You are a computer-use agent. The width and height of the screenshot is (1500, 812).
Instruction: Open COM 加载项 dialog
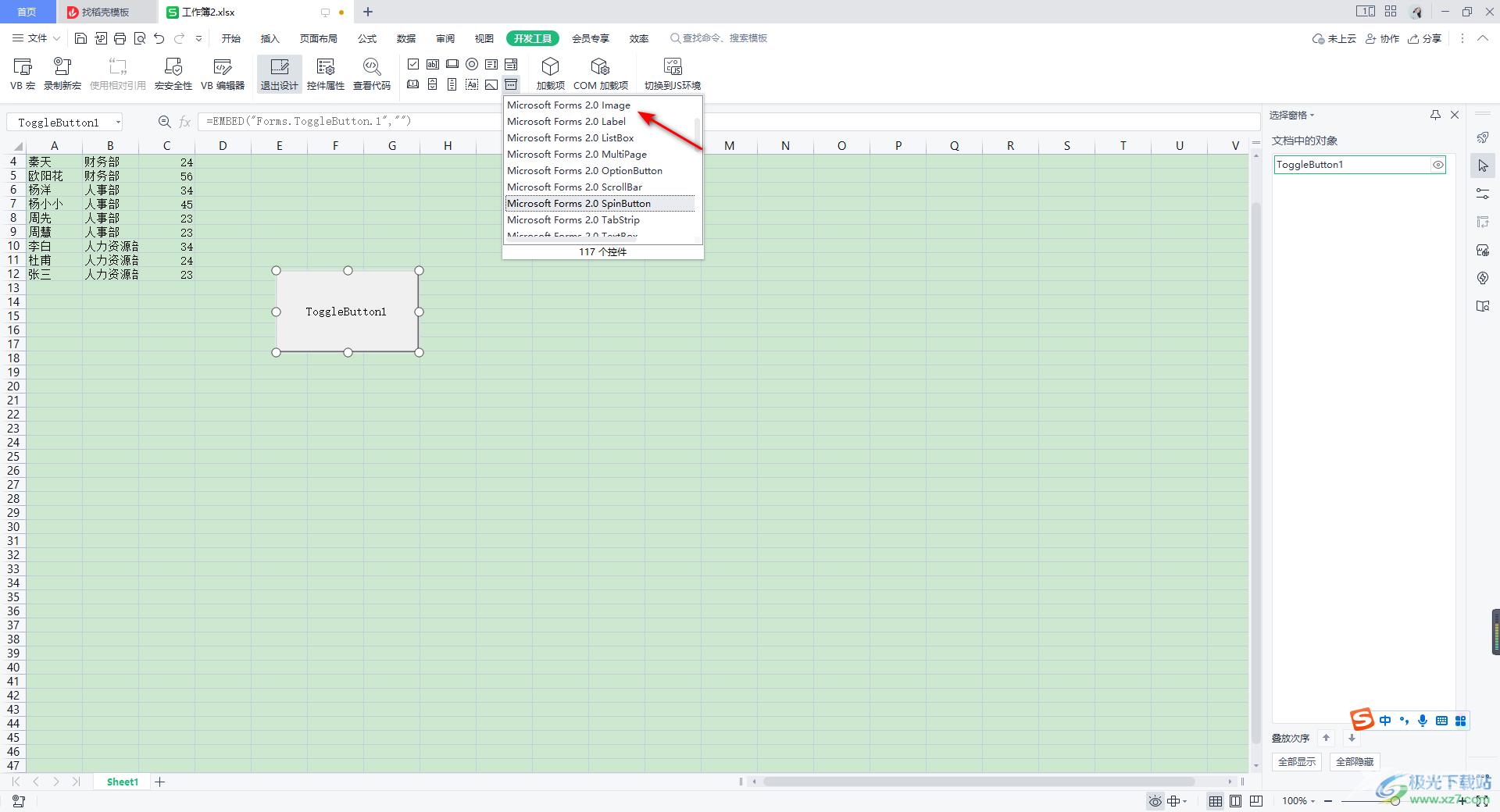(x=601, y=74)
